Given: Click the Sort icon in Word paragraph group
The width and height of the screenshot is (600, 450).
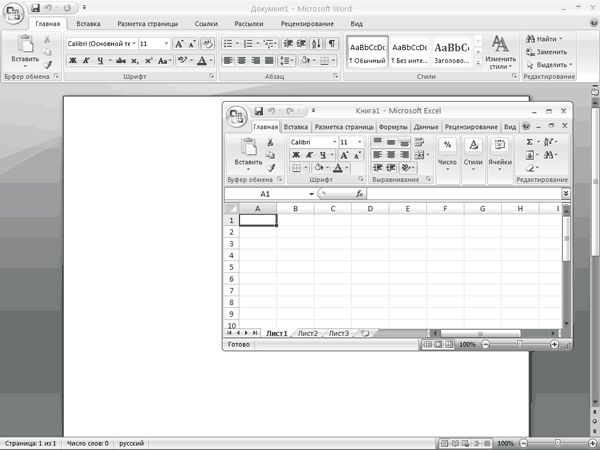Looking at the screenshot, I should pyautogui.click(x=316, y=44).
